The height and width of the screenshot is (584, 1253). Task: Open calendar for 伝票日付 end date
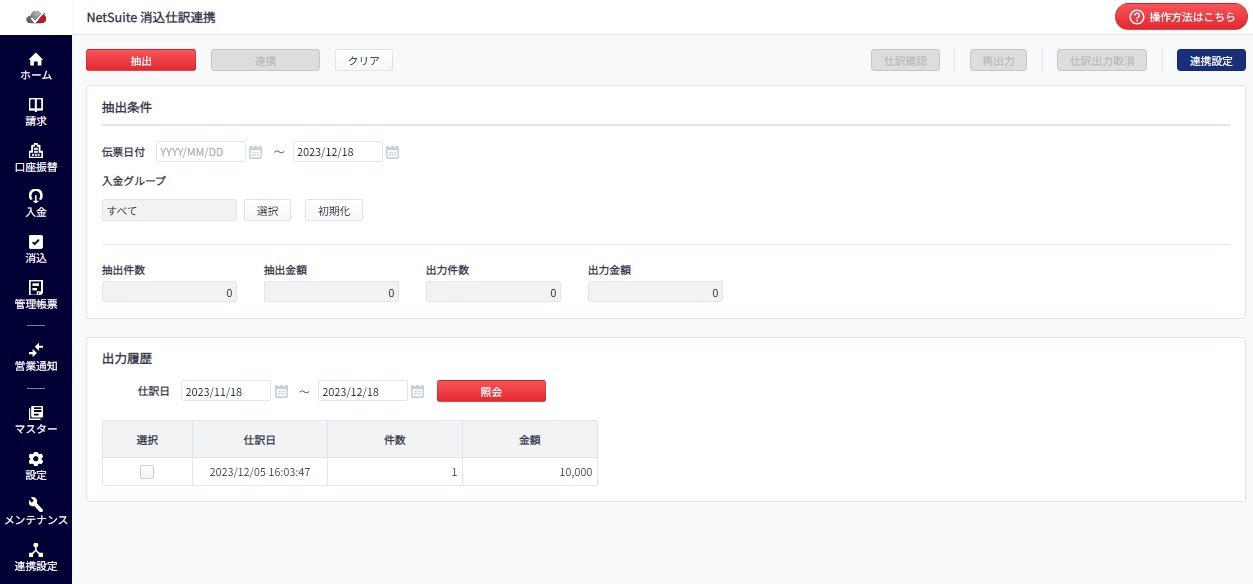tap(392, 152)
